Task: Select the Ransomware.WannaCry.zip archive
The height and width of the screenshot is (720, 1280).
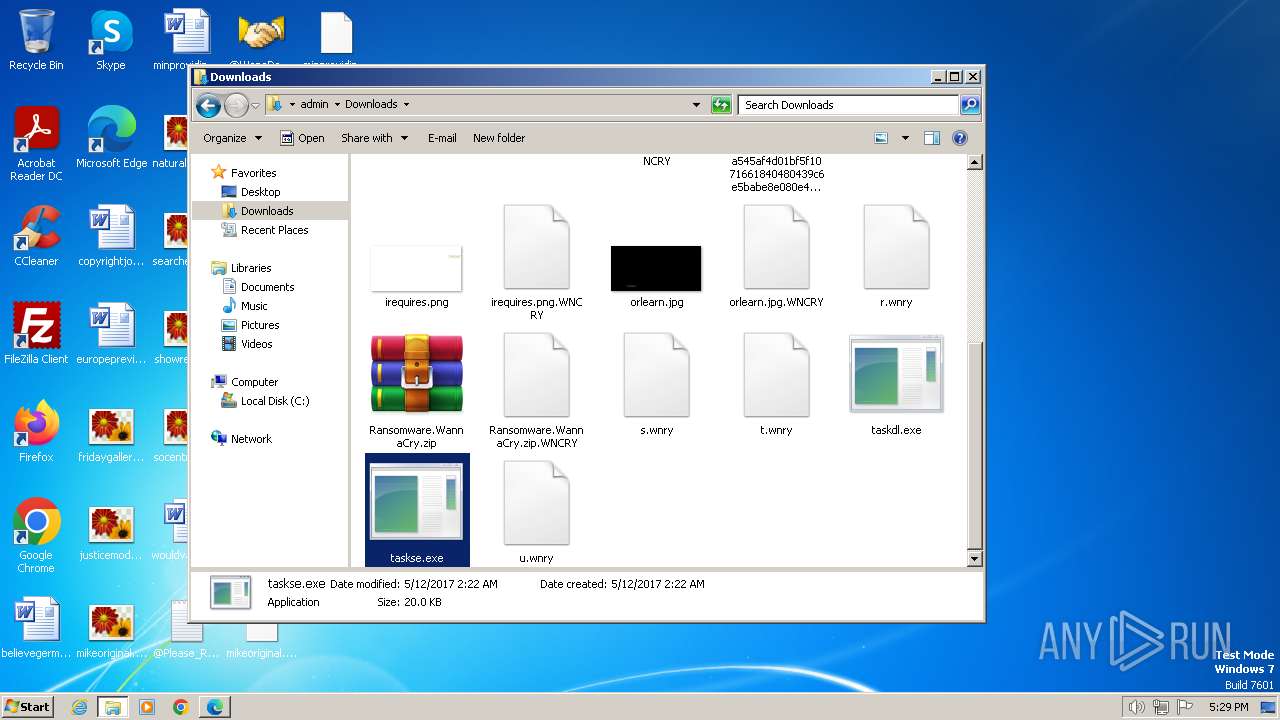Action: pos(416,391)
